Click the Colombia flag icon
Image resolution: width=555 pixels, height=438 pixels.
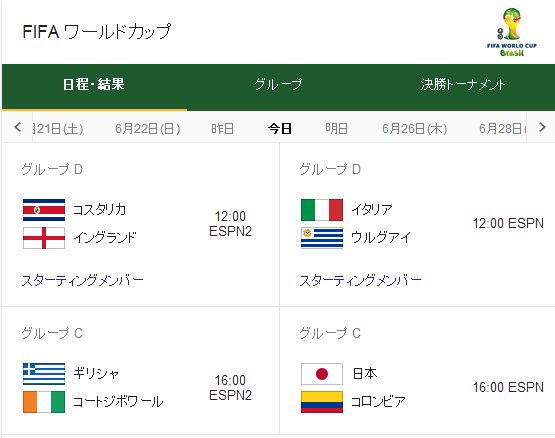pos(322,402)
